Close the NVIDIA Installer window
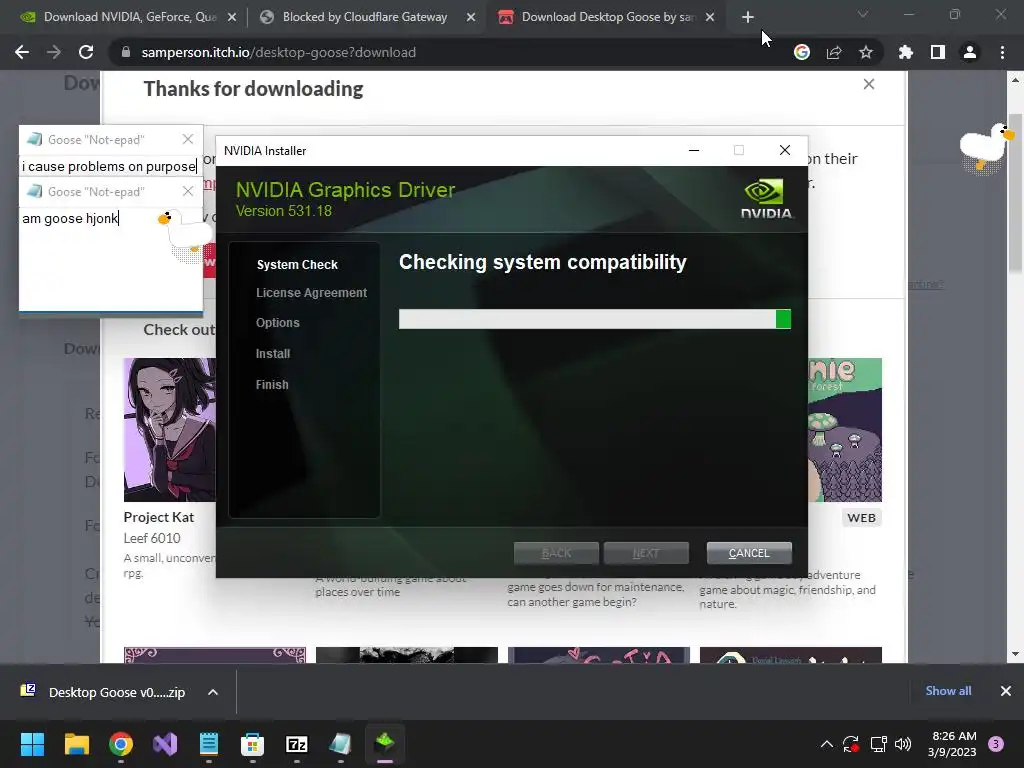The height and width of the screenshot is (768, 1024). pos(785,150)
